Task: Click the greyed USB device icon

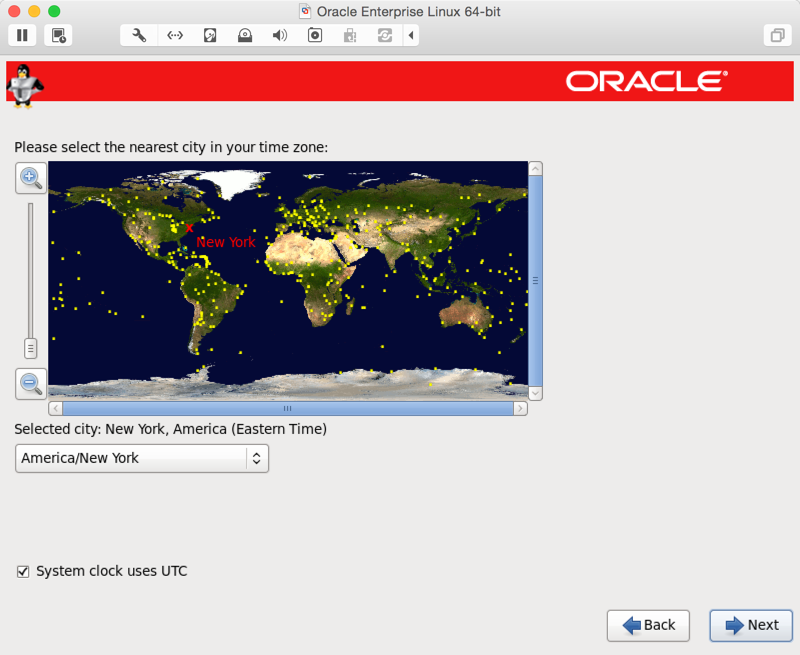Action: pos(350,35)
